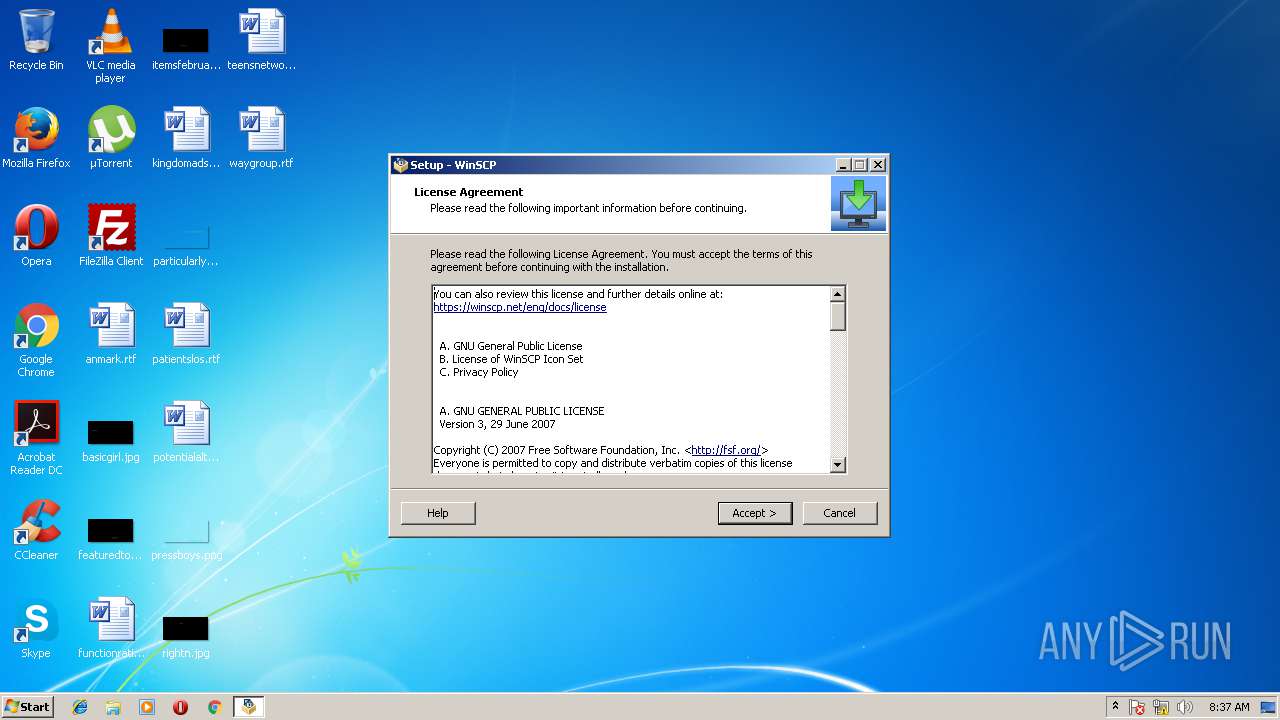
Task: Click the 'Version 3, 29 June 2007' text
Action: point(497,424)
